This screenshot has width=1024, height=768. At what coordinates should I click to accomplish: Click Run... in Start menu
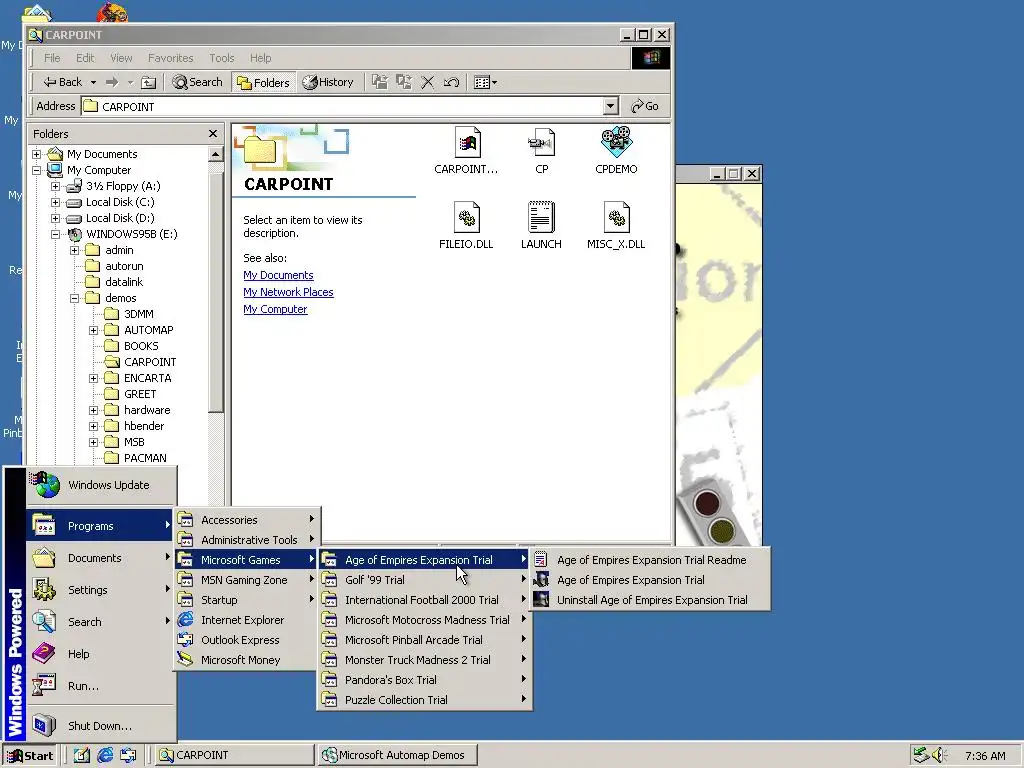click(101, 686)
